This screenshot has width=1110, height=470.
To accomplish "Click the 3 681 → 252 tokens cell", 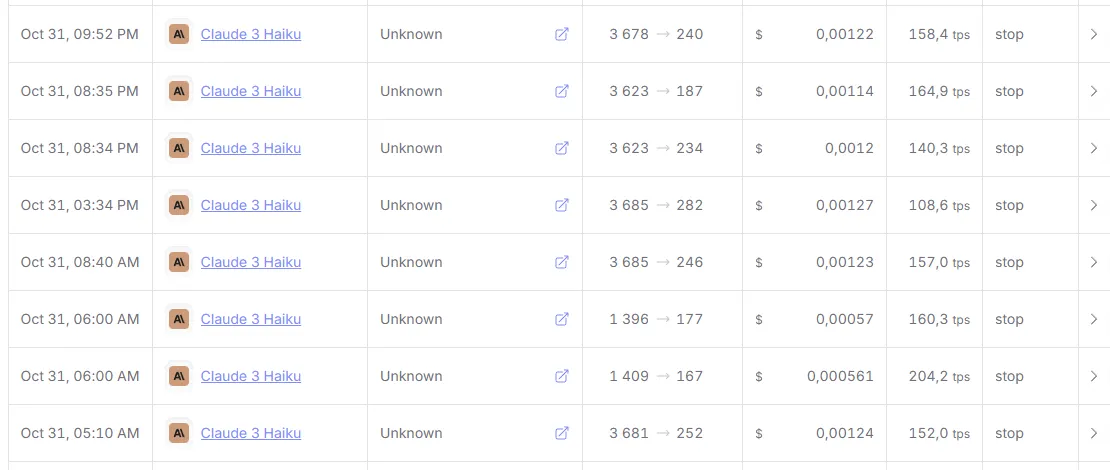I will pos(656,433).
